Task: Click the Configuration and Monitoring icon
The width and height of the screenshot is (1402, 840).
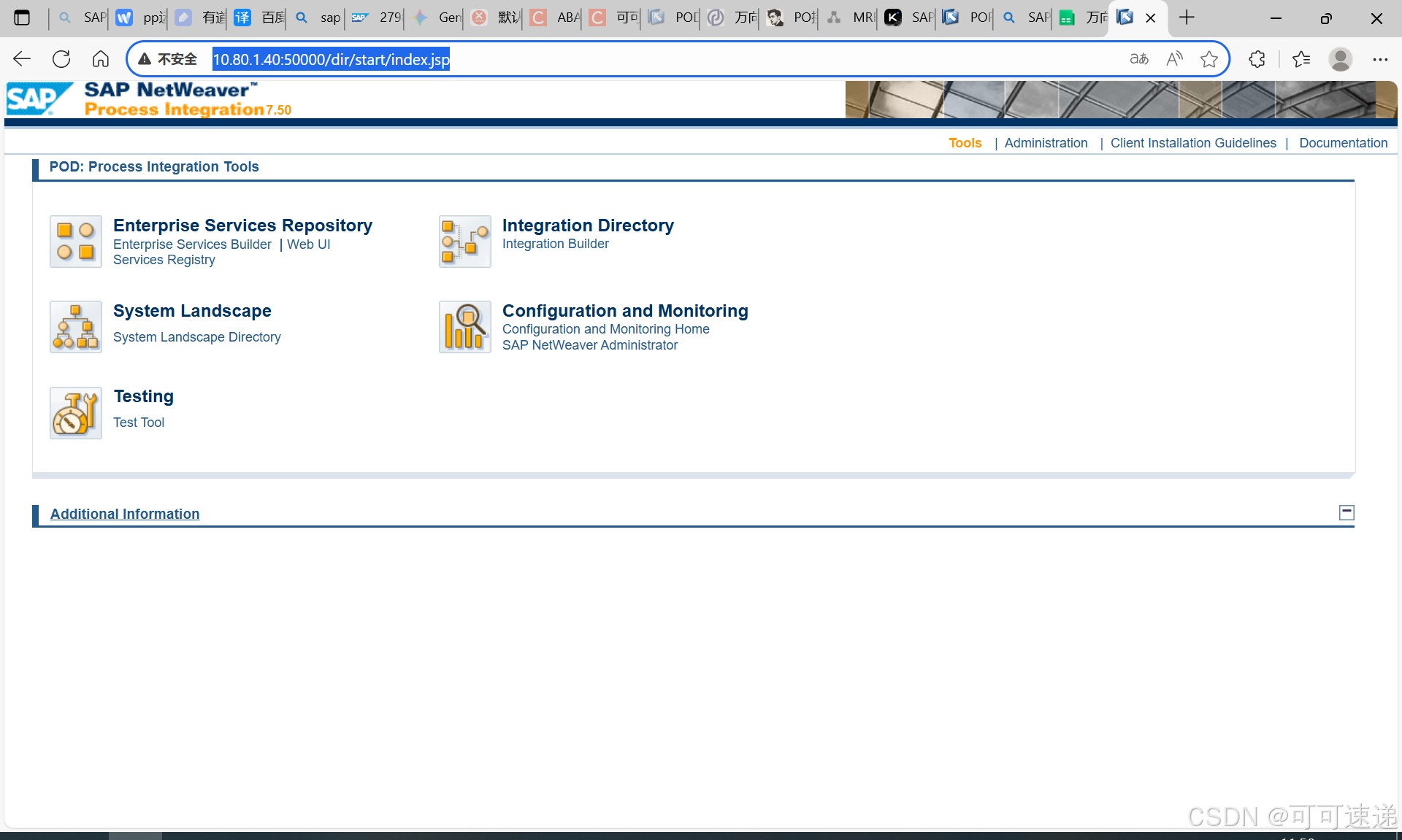Action: [465, 327]
